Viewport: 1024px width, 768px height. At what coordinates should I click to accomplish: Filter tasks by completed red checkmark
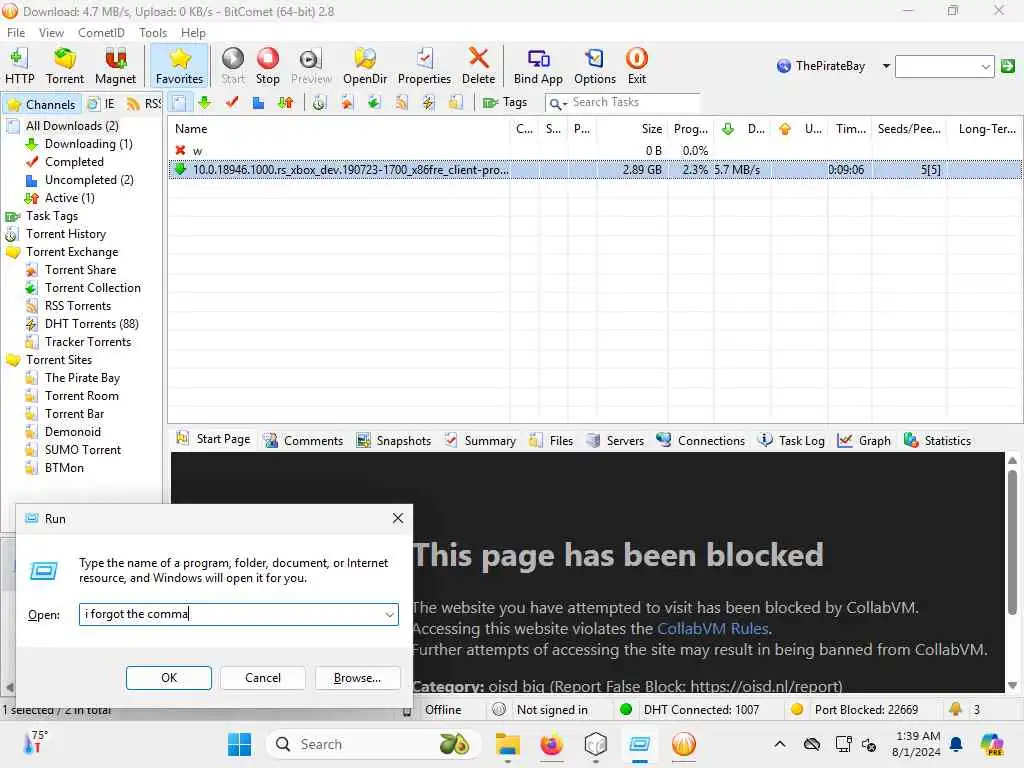point(232,103)
